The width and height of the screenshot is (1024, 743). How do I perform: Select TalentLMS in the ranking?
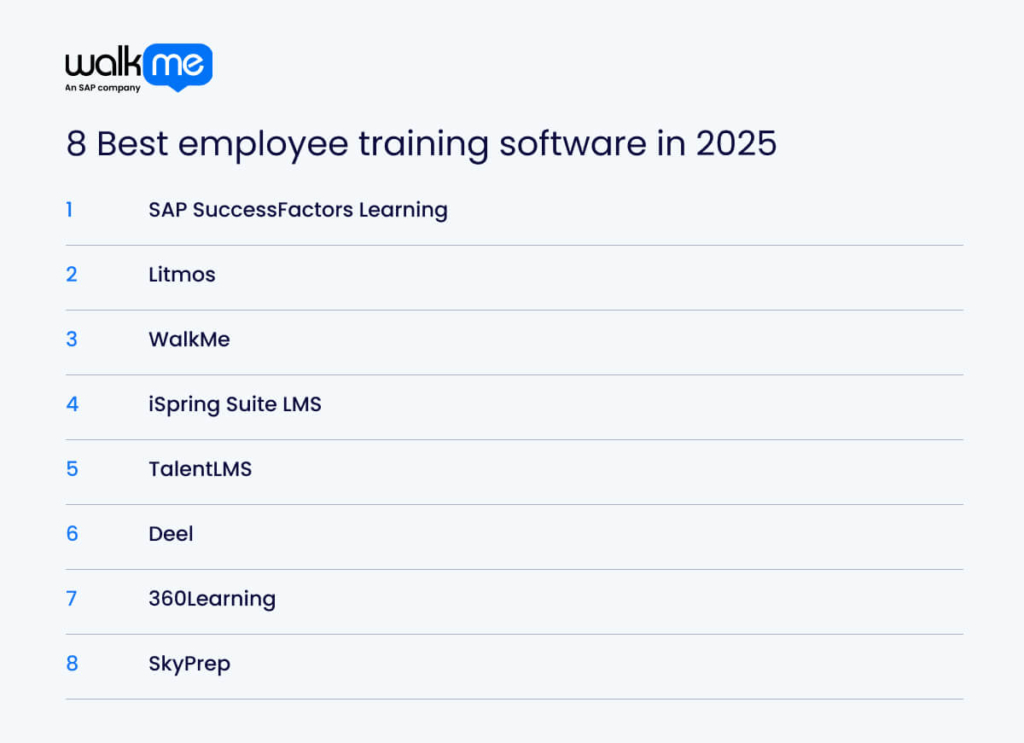(199, 469)
